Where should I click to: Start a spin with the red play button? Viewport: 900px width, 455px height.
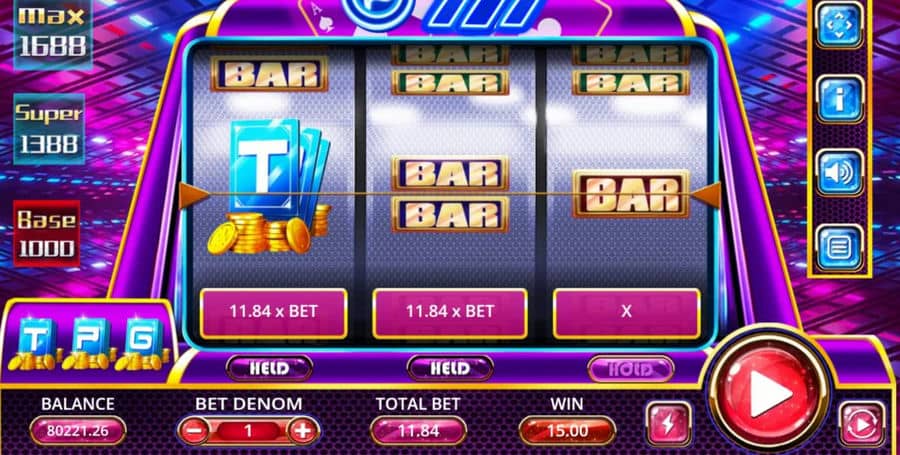point(768,392)
